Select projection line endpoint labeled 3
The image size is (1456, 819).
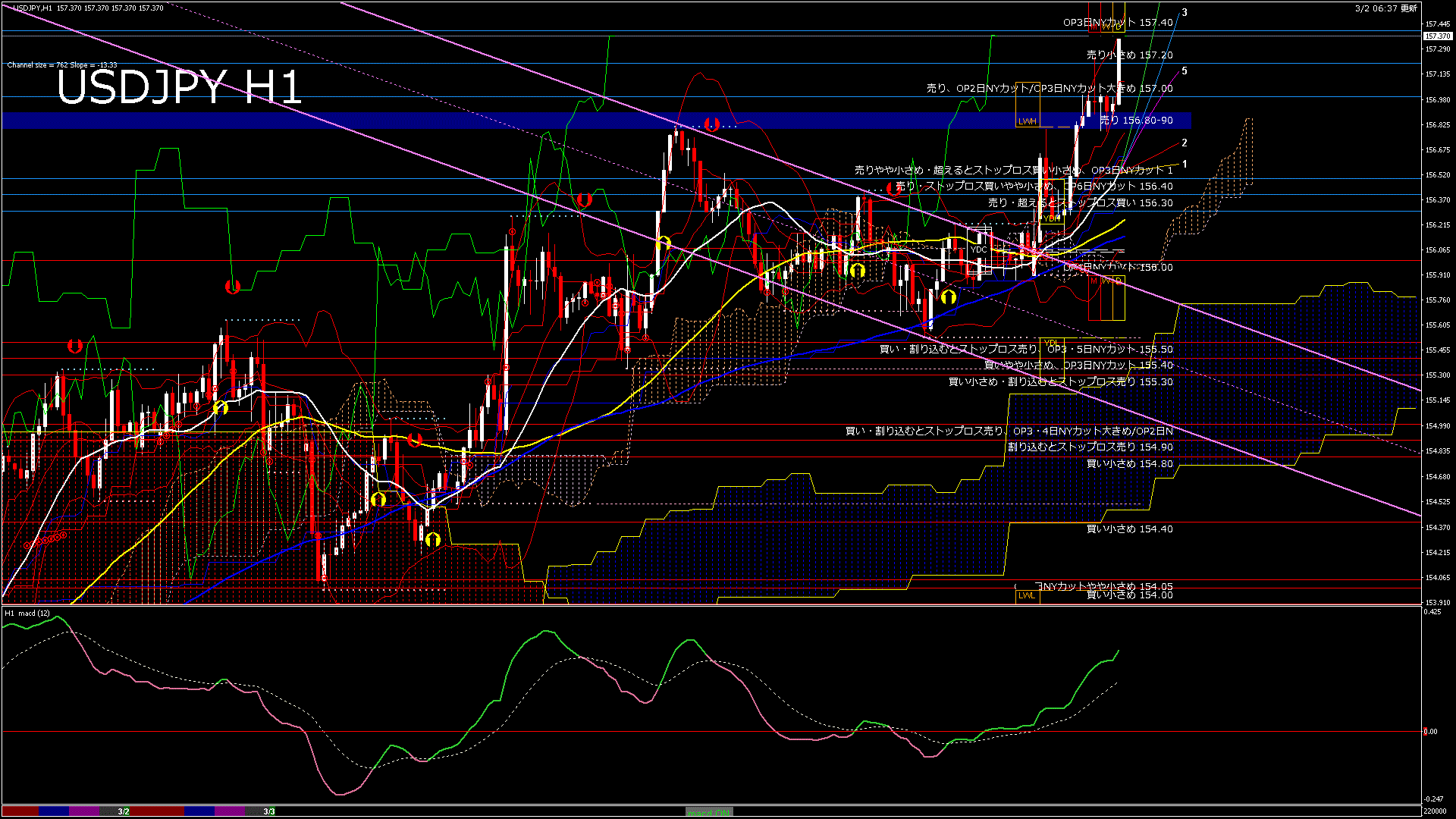1185,13
